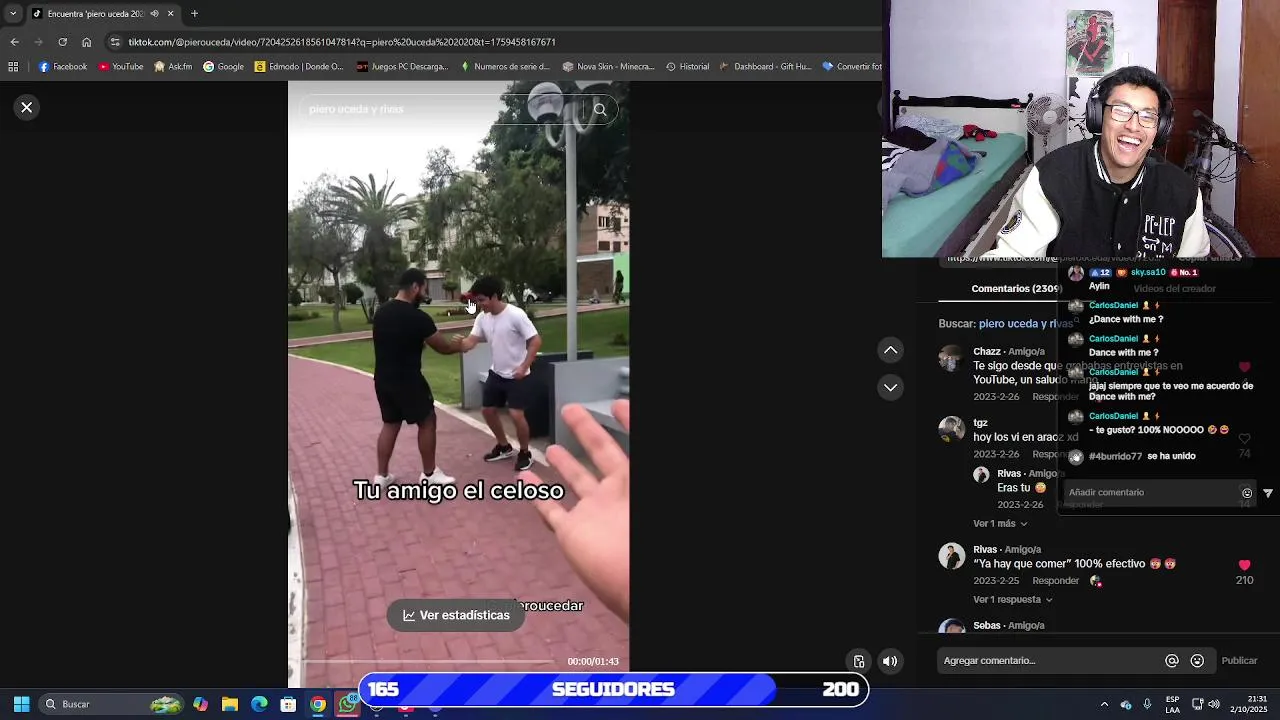Open Chazz's profile avatar
1280x720 pixels.
click(x=951, y=358)
